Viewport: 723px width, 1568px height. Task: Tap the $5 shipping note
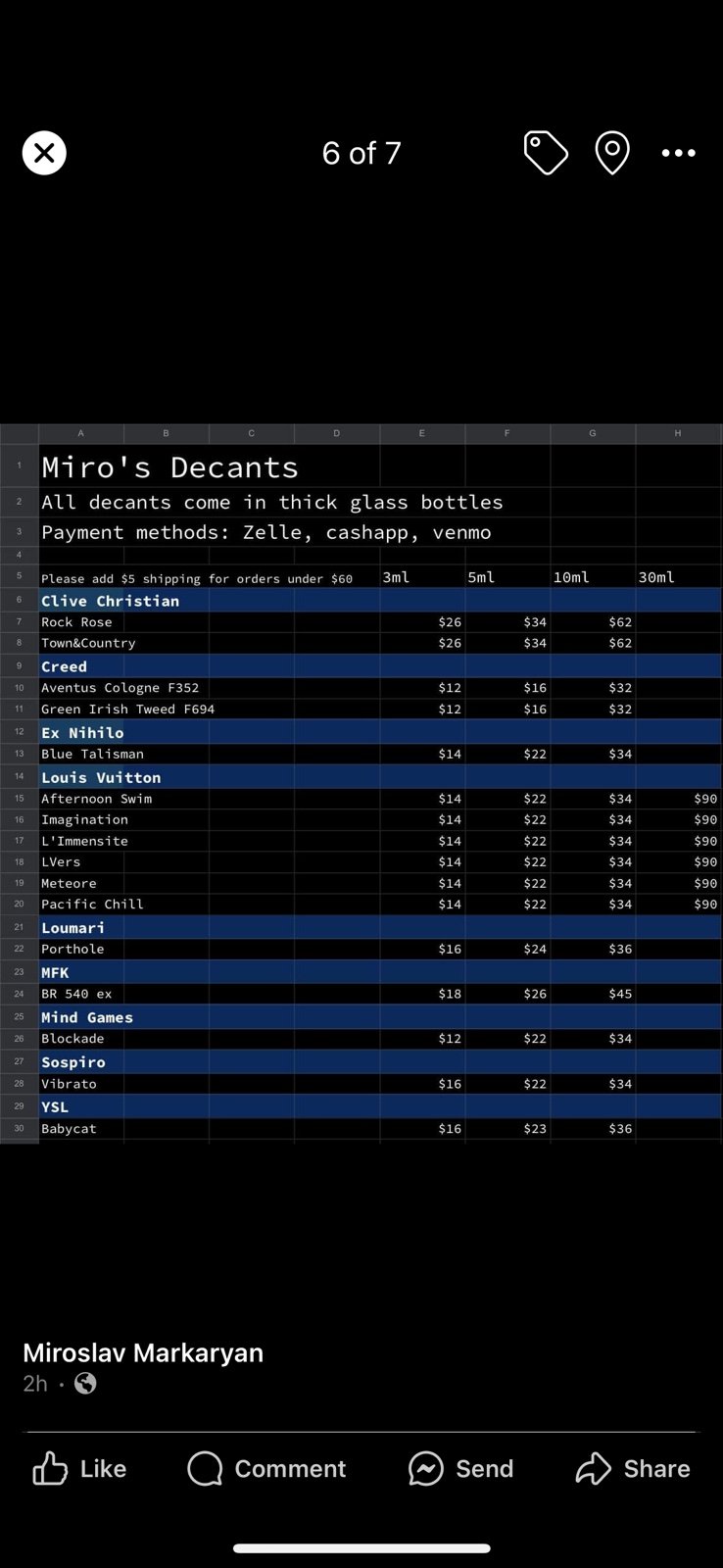pyautogui.click(x=197, y=579)
